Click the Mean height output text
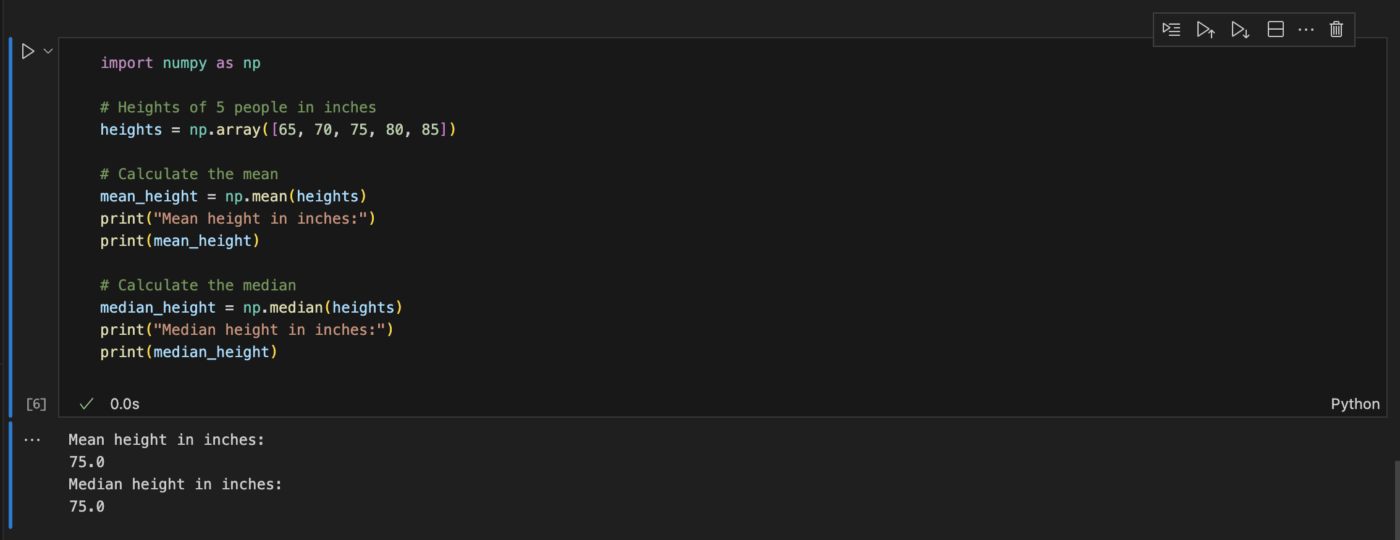The height and width of the screenshot is (540, 1400). 166,440
